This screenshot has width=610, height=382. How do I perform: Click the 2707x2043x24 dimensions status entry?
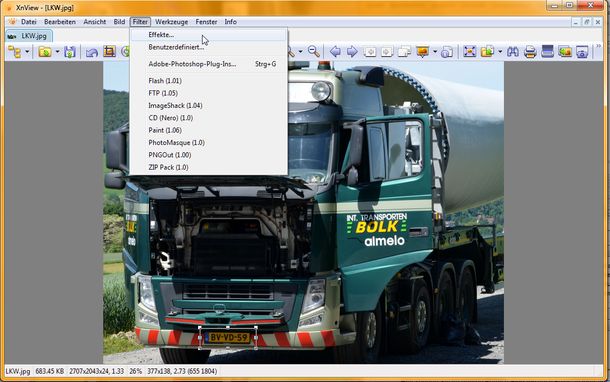point(96,371)
